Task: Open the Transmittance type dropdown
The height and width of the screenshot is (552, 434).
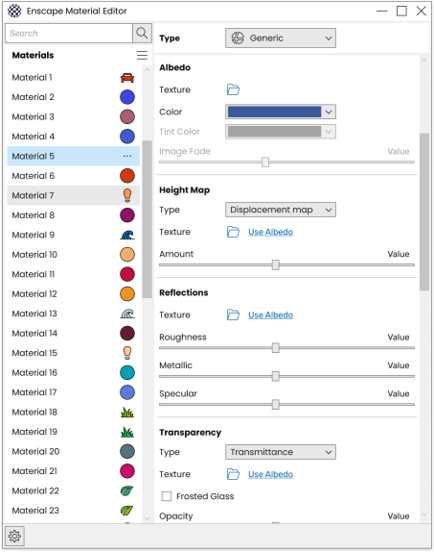Action: 280,452
